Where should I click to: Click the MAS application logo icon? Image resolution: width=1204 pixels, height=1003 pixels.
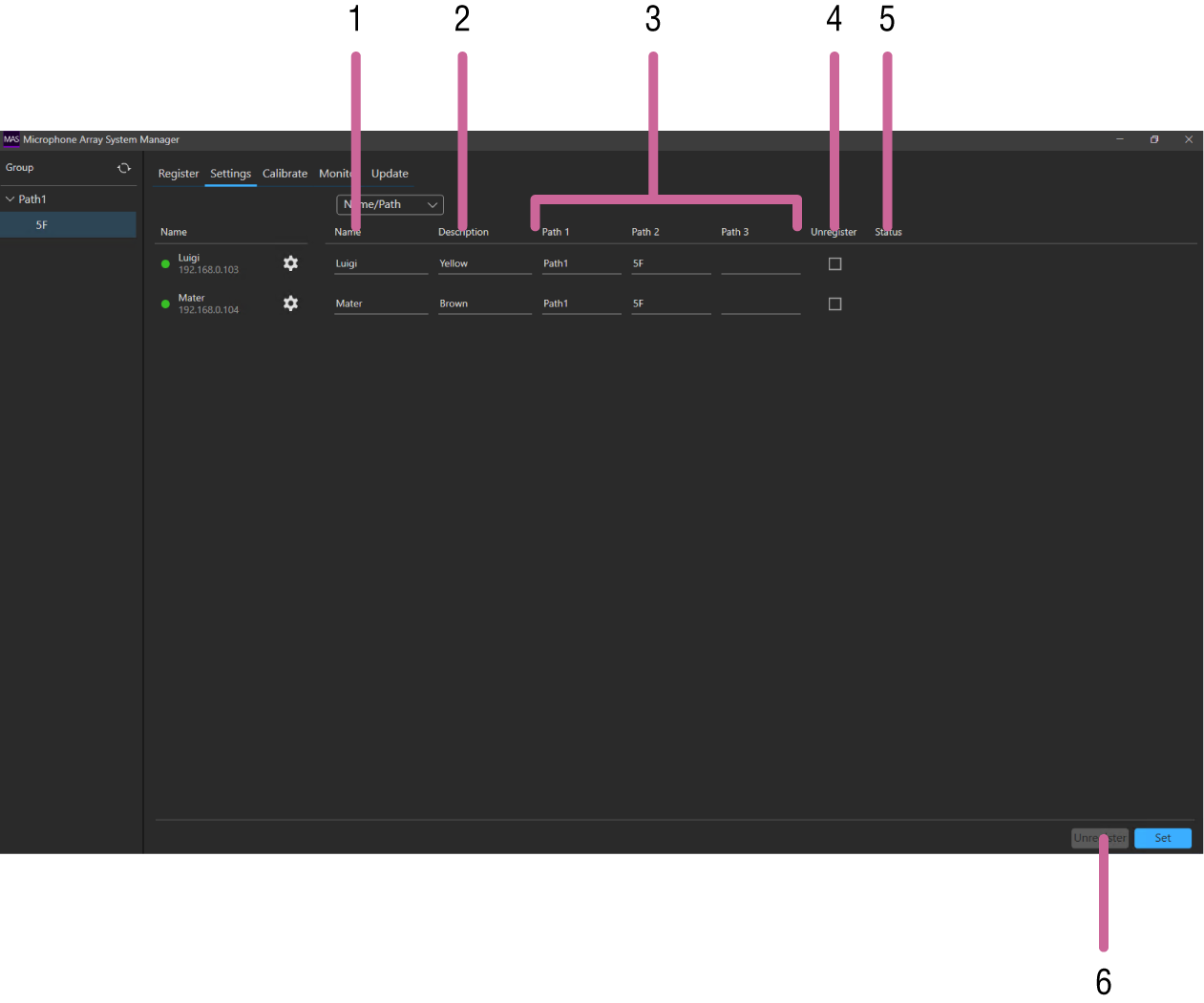coord(11,139)
